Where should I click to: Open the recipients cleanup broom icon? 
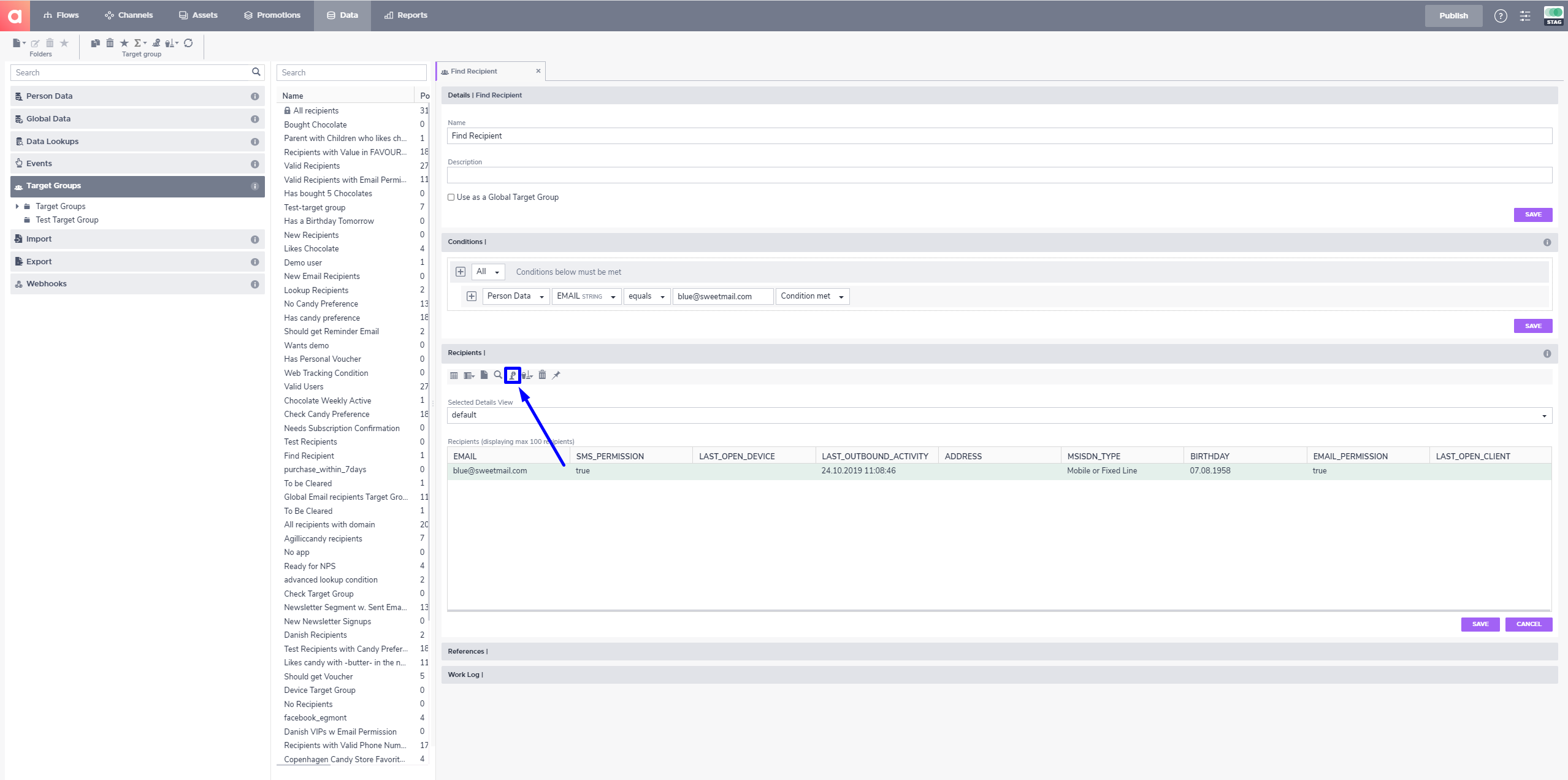pyautogui.click(x=527, y=375)
